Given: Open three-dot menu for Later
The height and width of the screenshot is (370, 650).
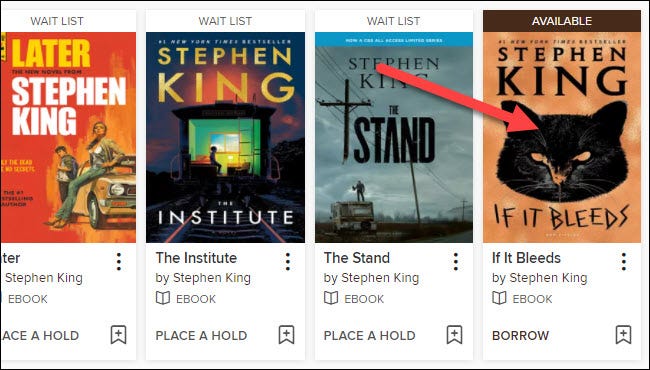Looking at the screenshot, I should point(119,261).
